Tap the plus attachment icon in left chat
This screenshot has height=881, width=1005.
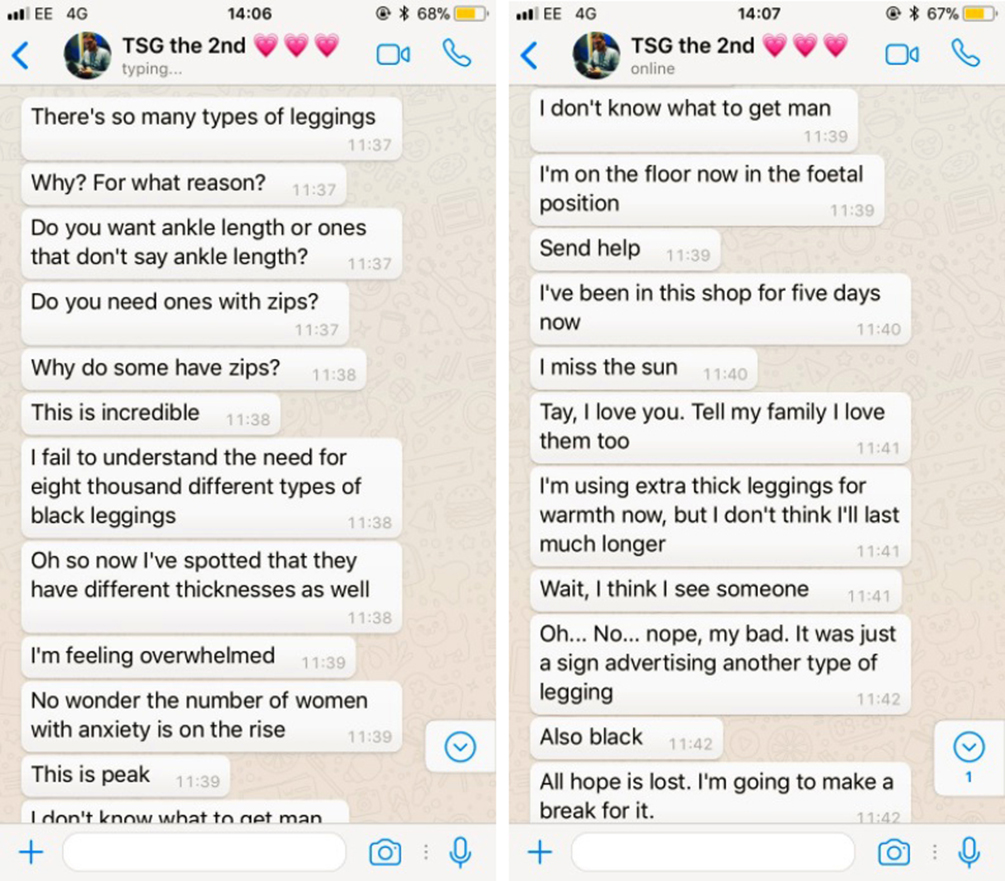pos(31,852)
